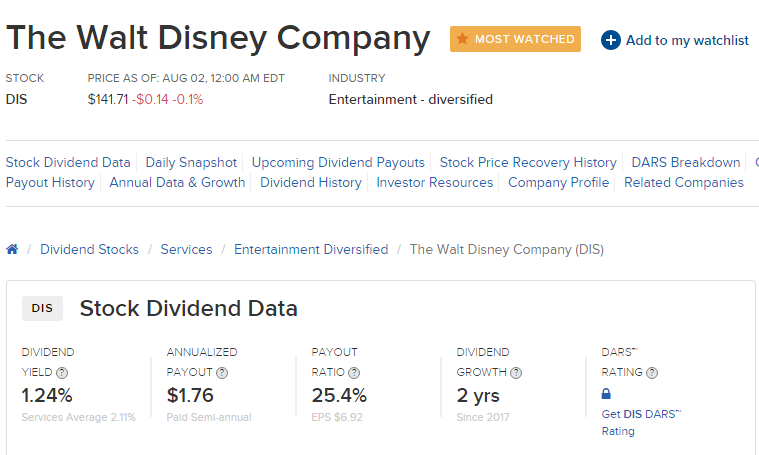
Task: Open Dividend Growth help question mark
Action: click(516, 373)
